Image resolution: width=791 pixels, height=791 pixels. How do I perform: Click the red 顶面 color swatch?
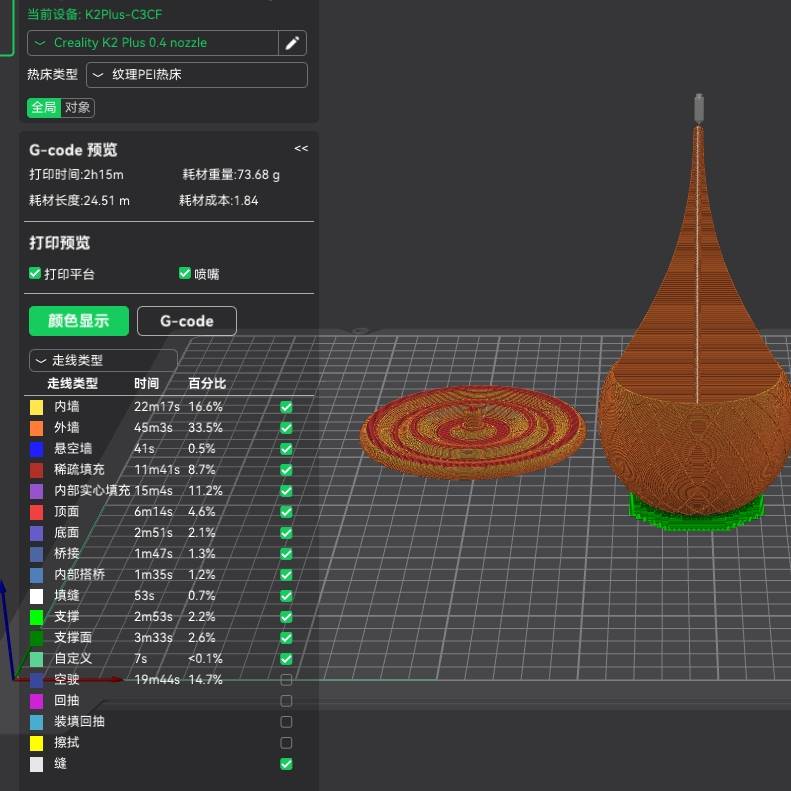36,512
